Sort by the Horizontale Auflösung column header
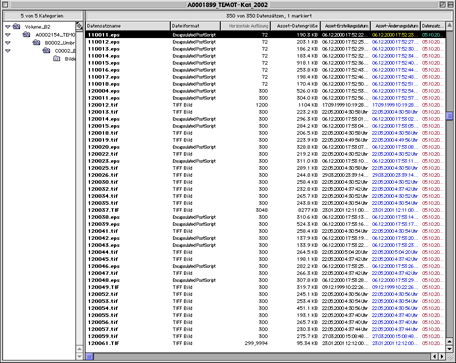Viewport: 456px width, 363px height. click(245, 26)
